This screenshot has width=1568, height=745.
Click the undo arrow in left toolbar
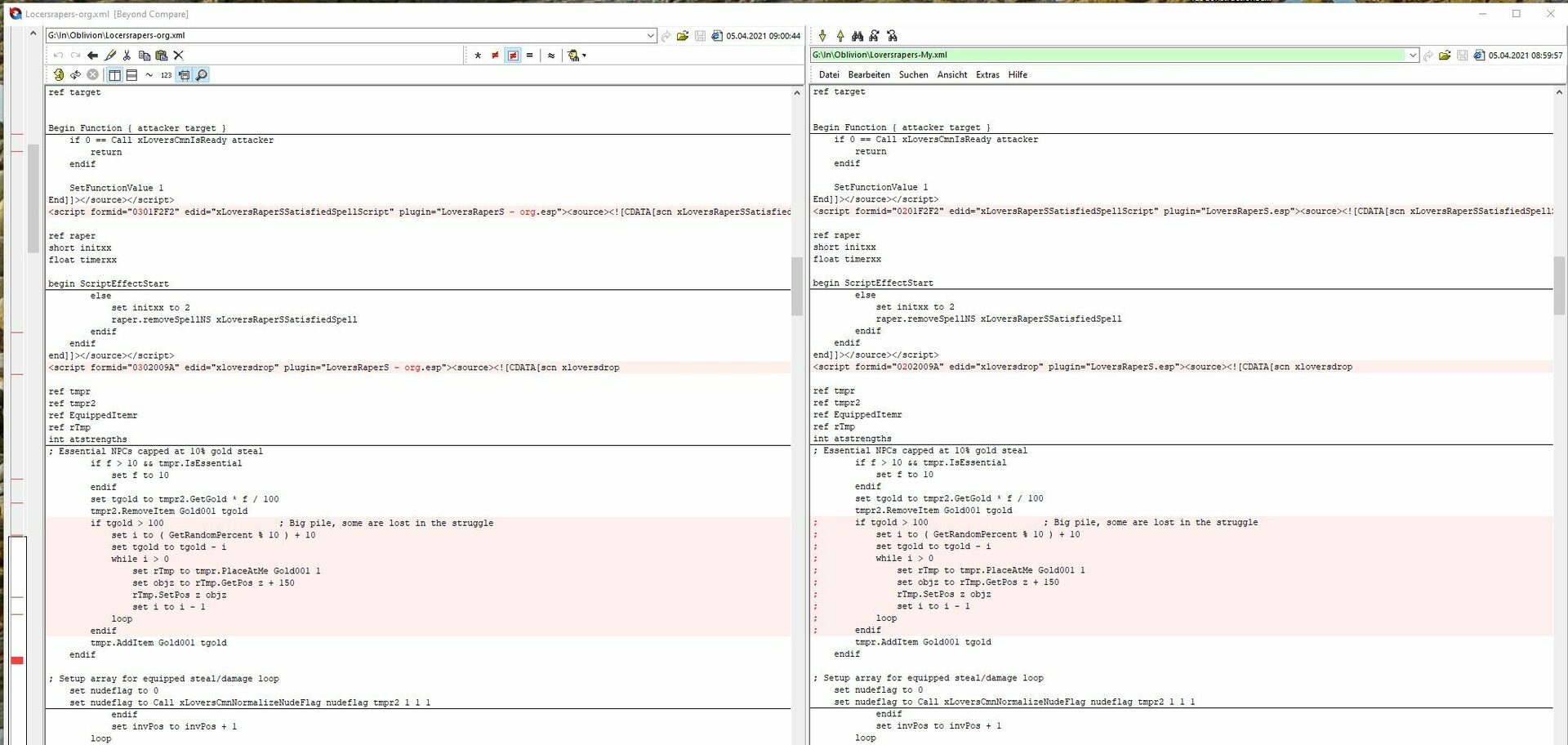[x=58, y=56]
